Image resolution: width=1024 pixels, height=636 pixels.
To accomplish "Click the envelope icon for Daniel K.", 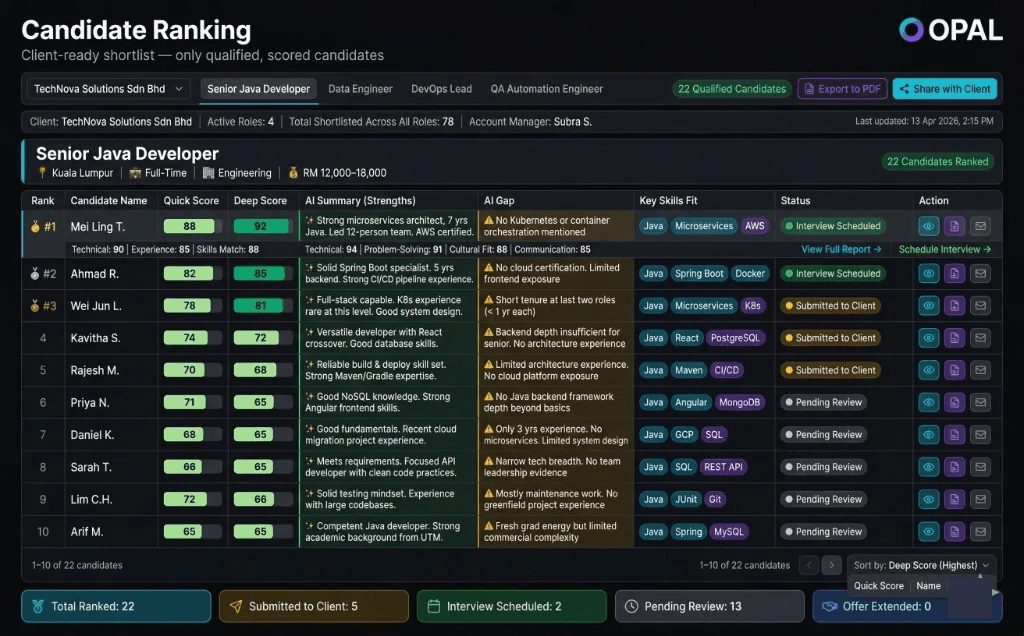I will pos(980,435).
